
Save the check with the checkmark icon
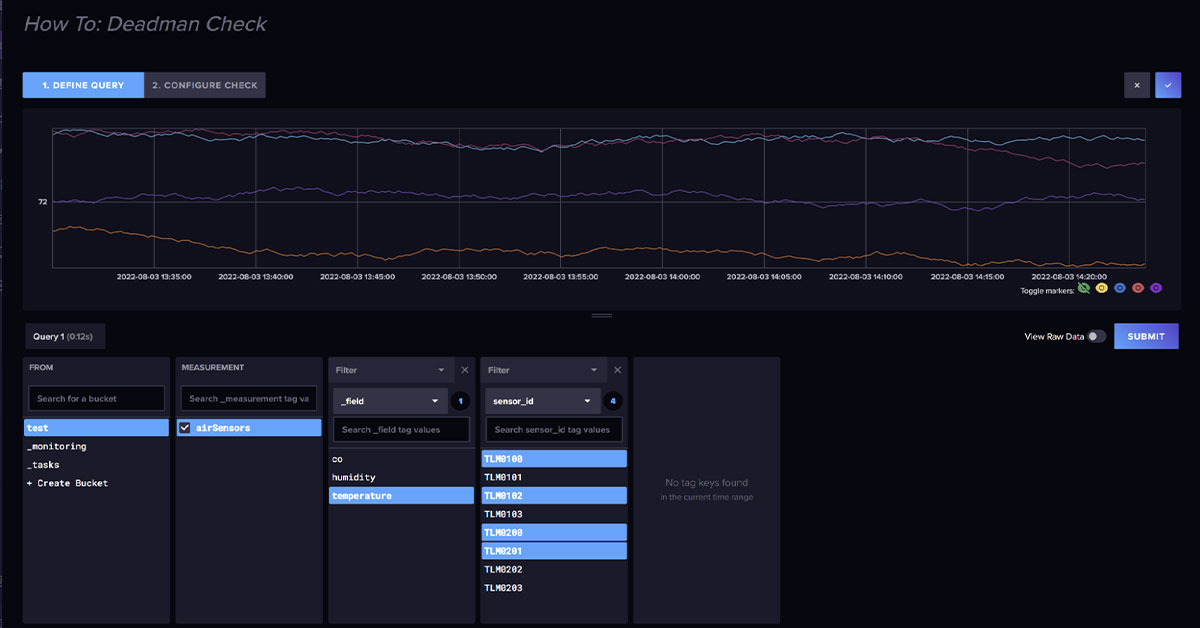[x=1167, y=85]
